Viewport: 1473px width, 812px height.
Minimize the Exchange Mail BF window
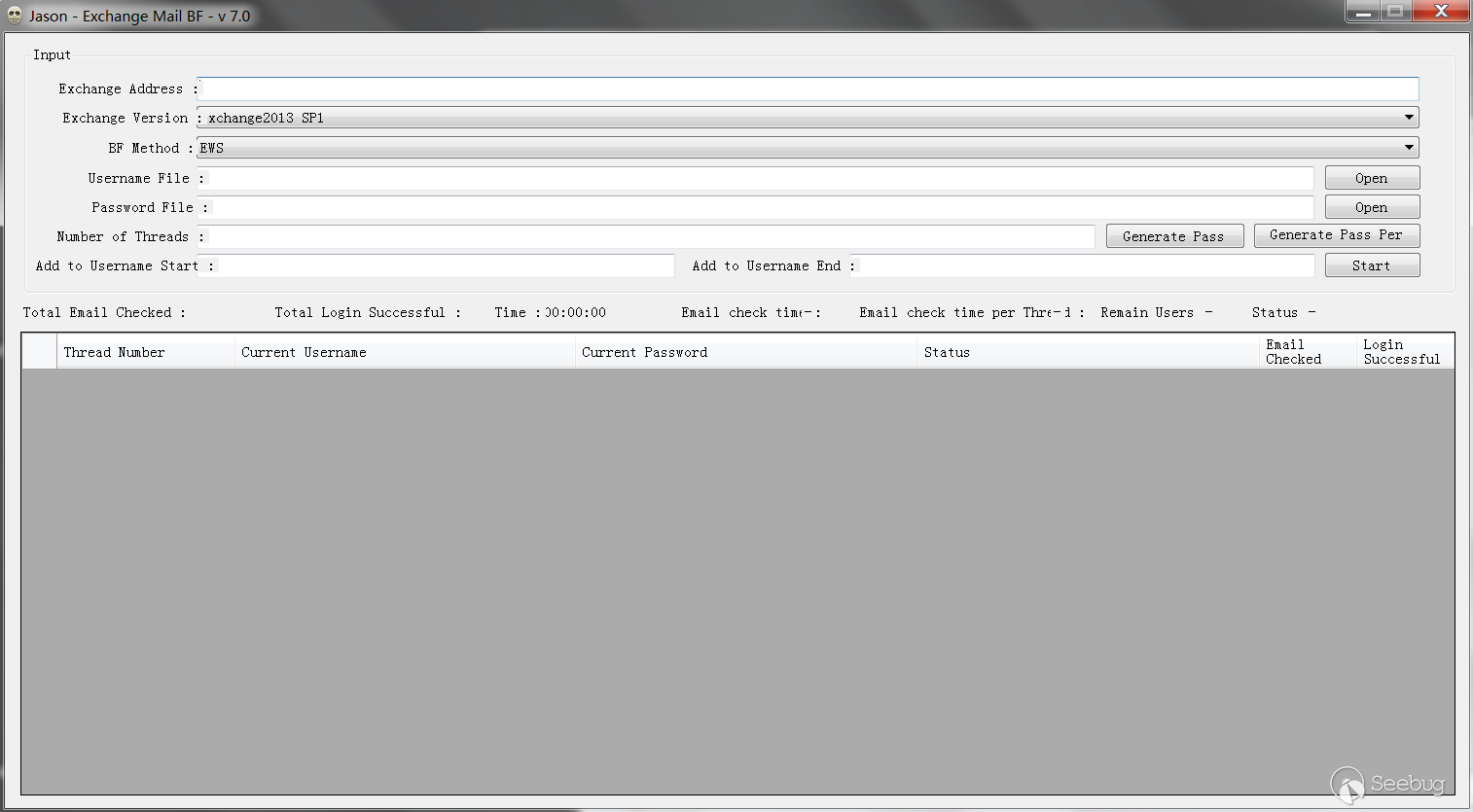1363,12
